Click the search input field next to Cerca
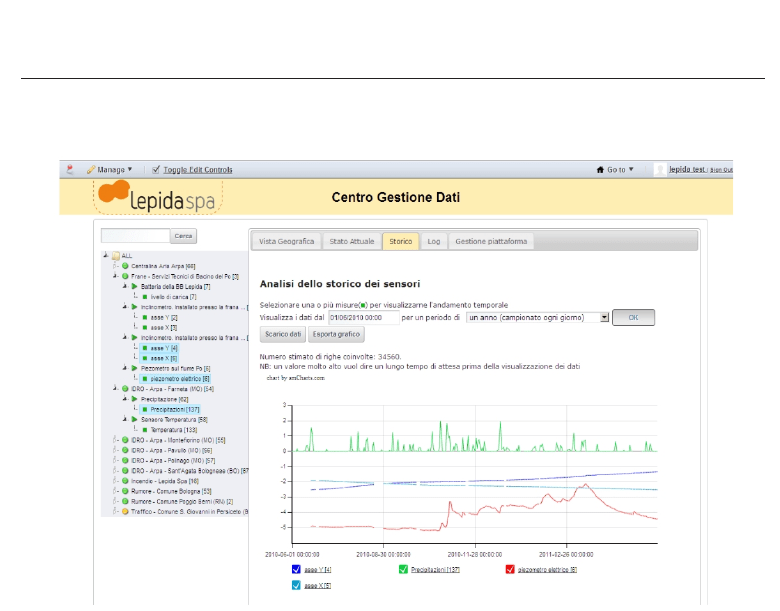 click(x=135, y=236)
